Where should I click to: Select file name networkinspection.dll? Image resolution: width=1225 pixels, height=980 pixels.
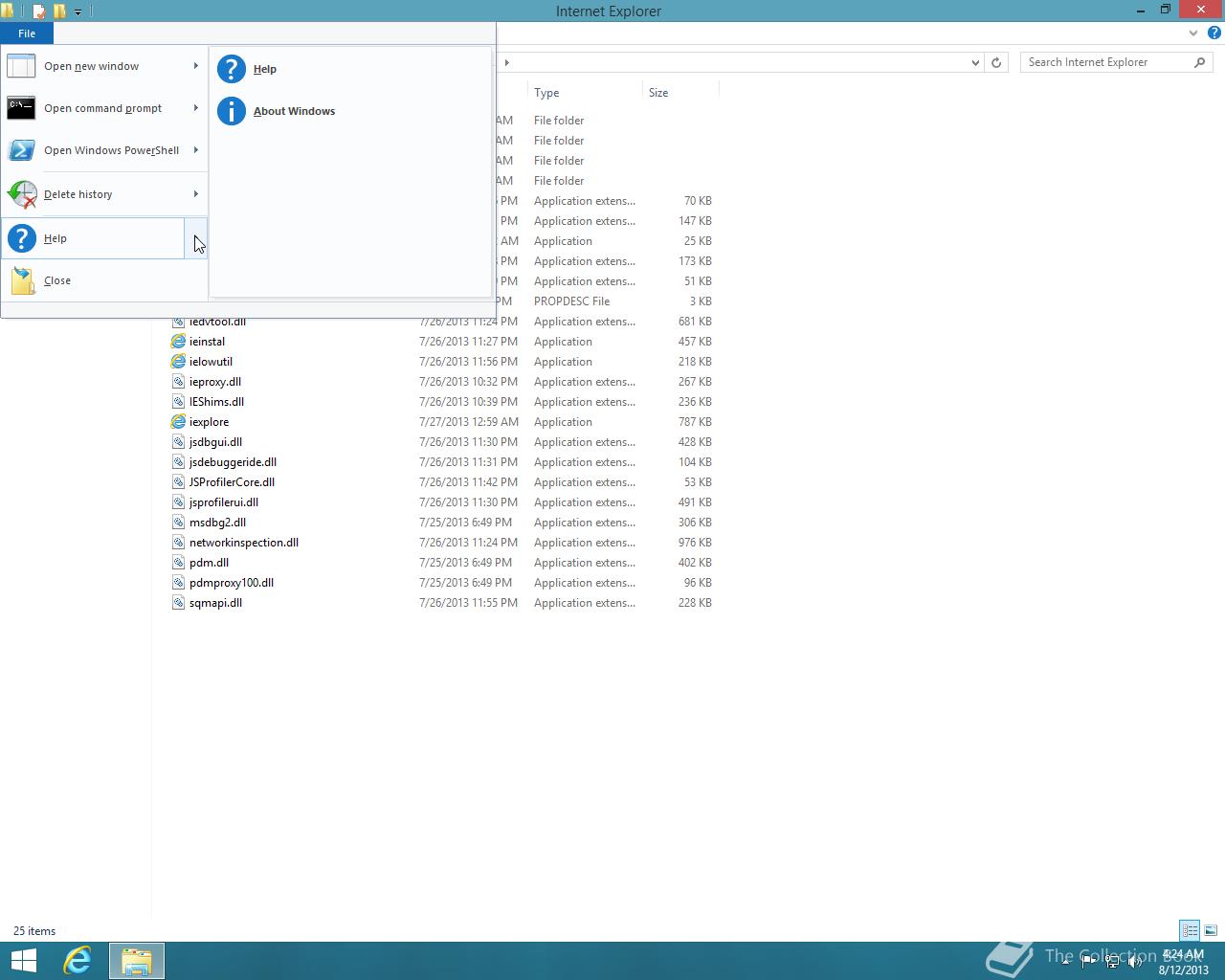[244, 543]
